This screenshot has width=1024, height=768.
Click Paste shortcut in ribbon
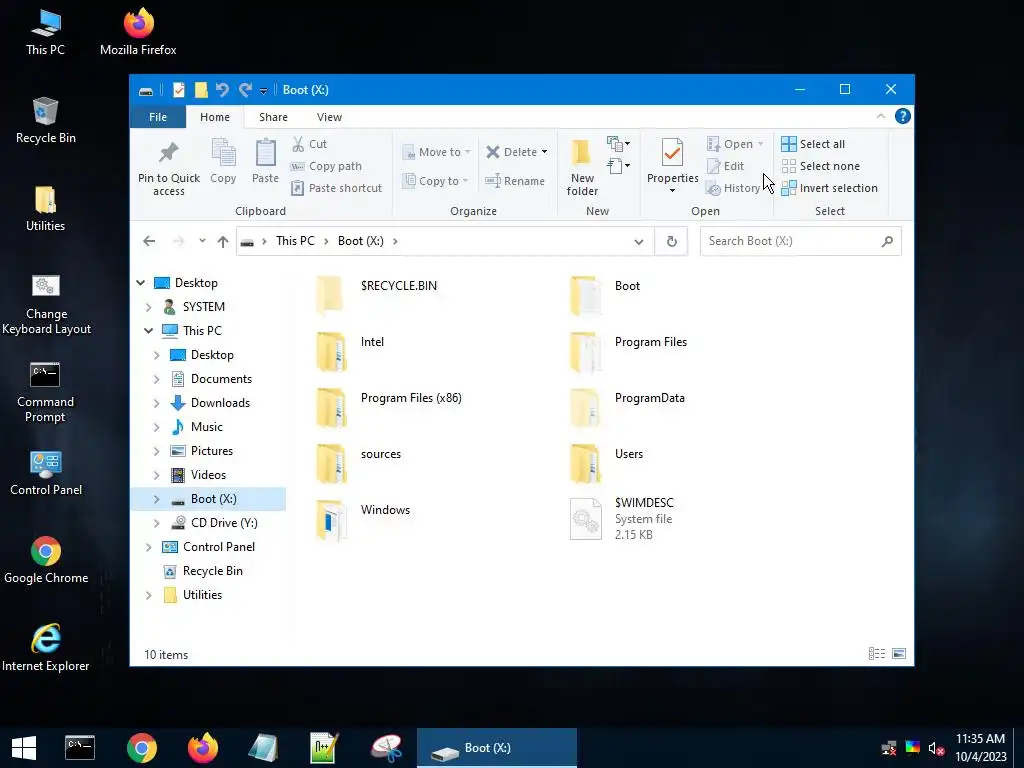point(336,188)
